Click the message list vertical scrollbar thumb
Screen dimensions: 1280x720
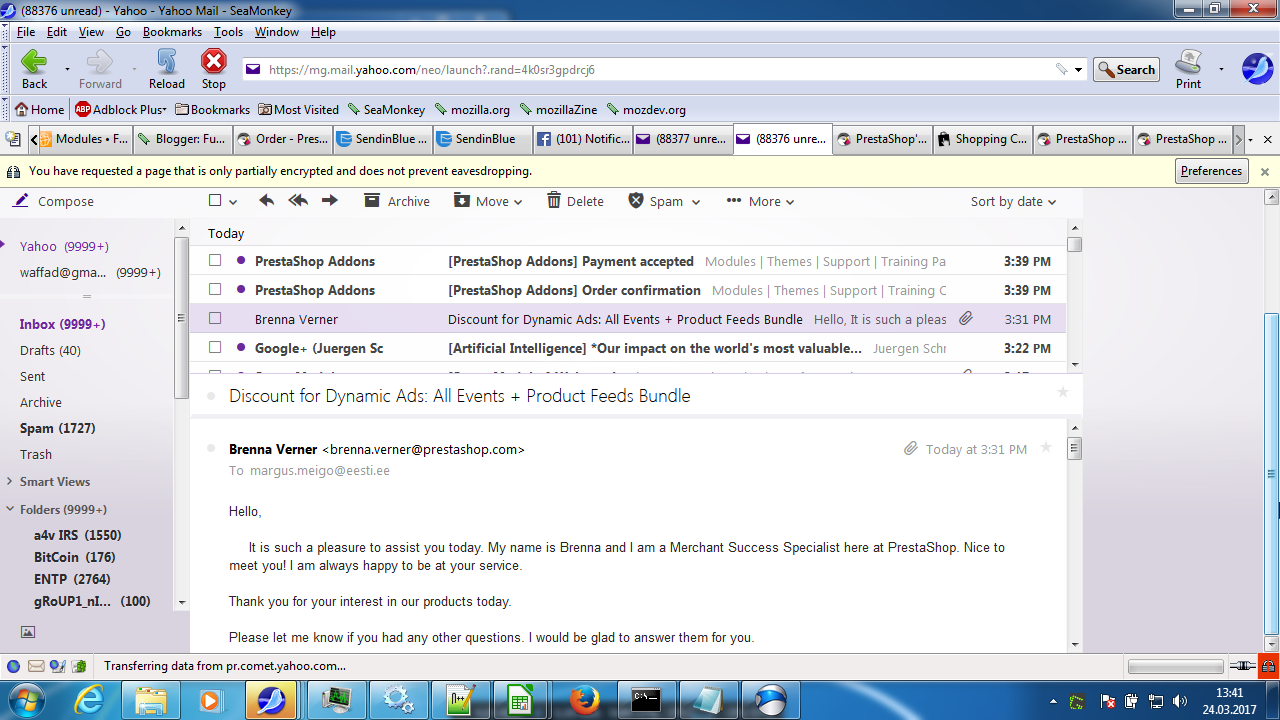click(x=1074, y=244)
